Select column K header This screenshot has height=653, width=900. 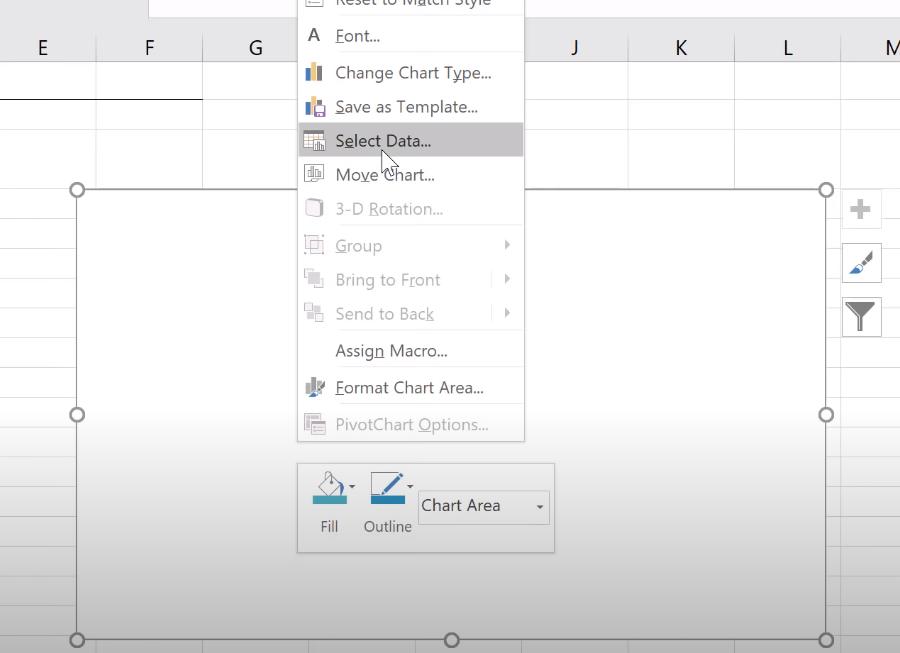click(x=681, y=47)
